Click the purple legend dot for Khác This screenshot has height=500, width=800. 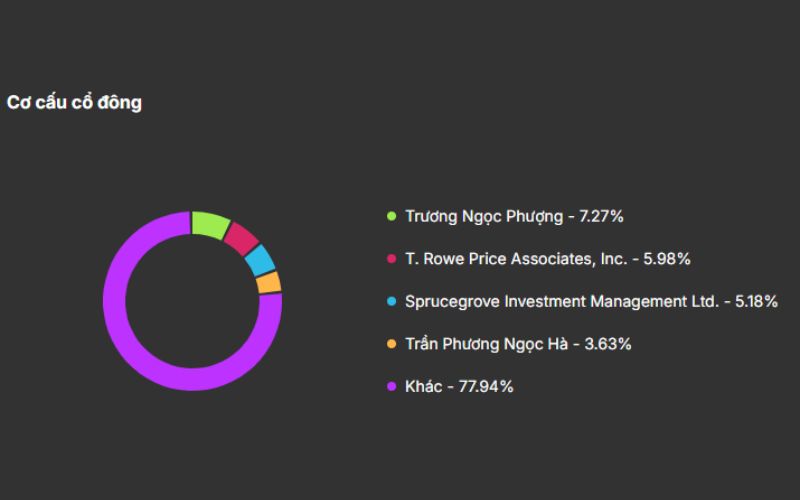point(391,386)
